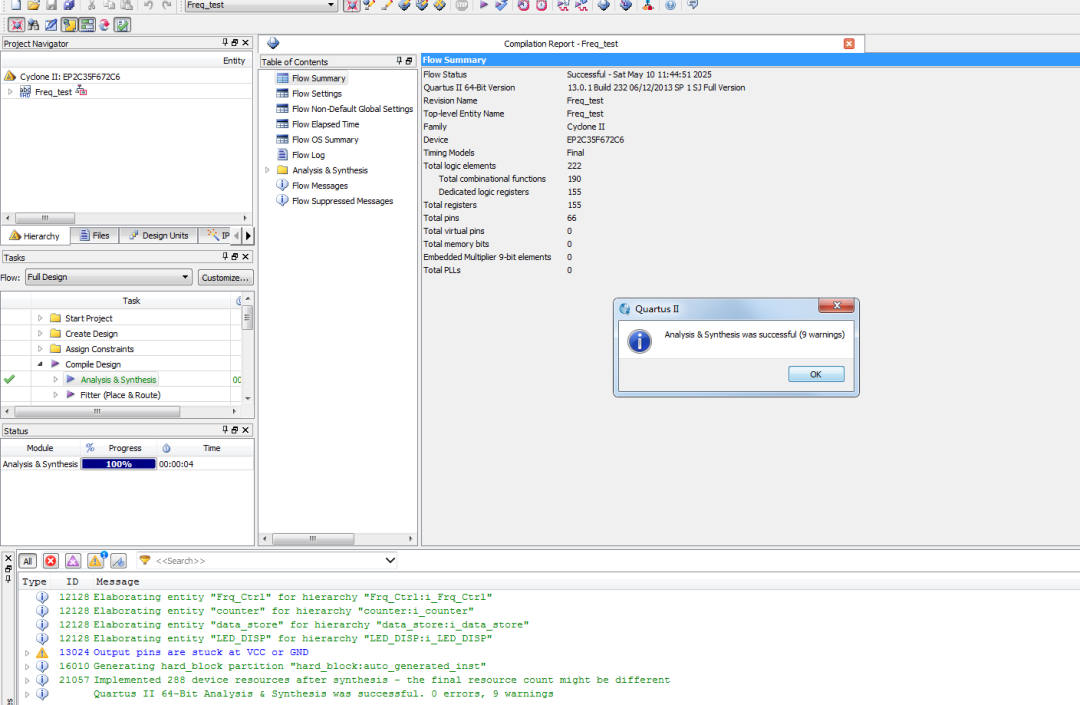Toggle the All messages filter button
Viewport: 1080px width, 705px height.
28,561
